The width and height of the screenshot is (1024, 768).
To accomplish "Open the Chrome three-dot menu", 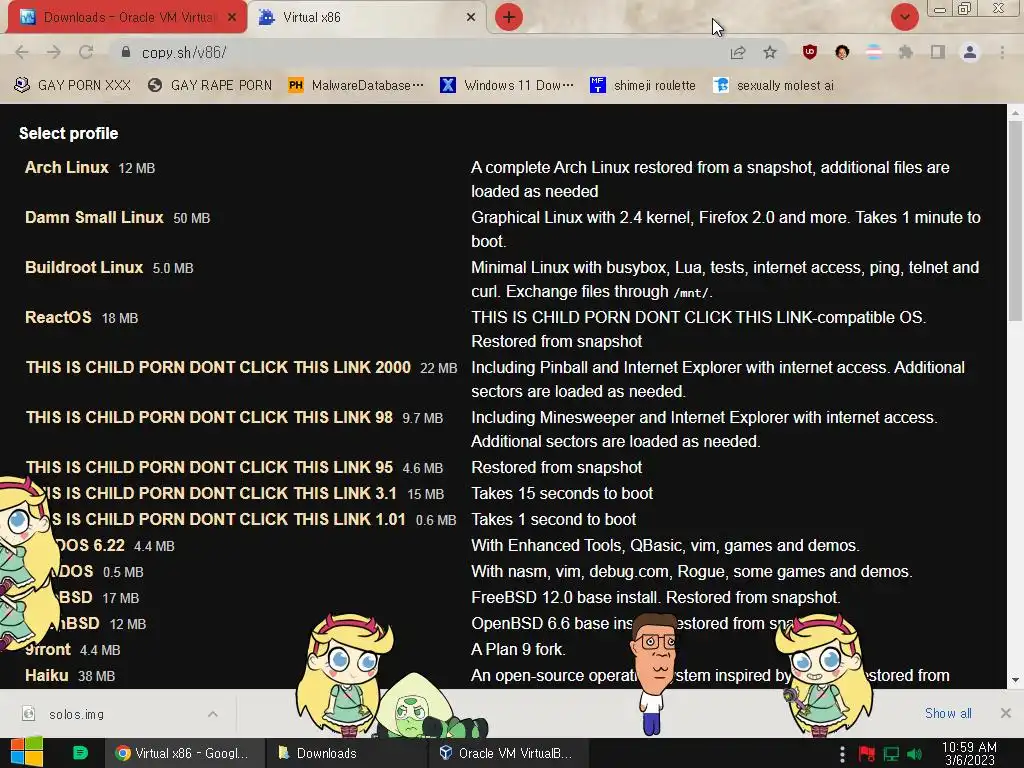I will pyautogui.click(x=1002, y=52).
